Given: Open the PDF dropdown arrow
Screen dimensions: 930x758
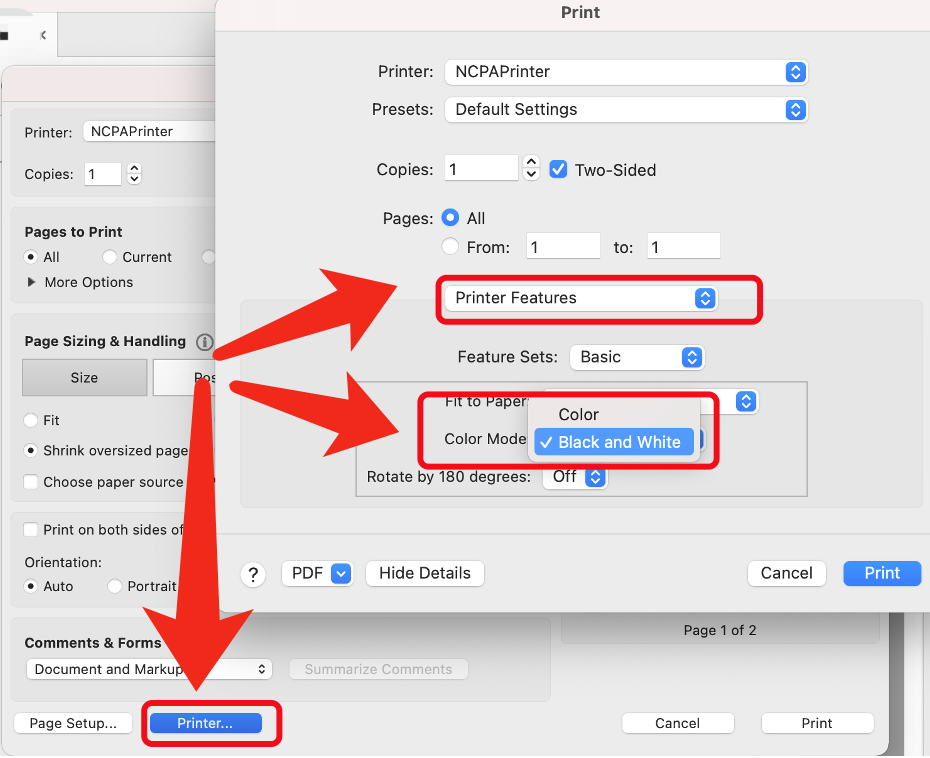Looking at the screenshot, I should (x=341, y=573).
